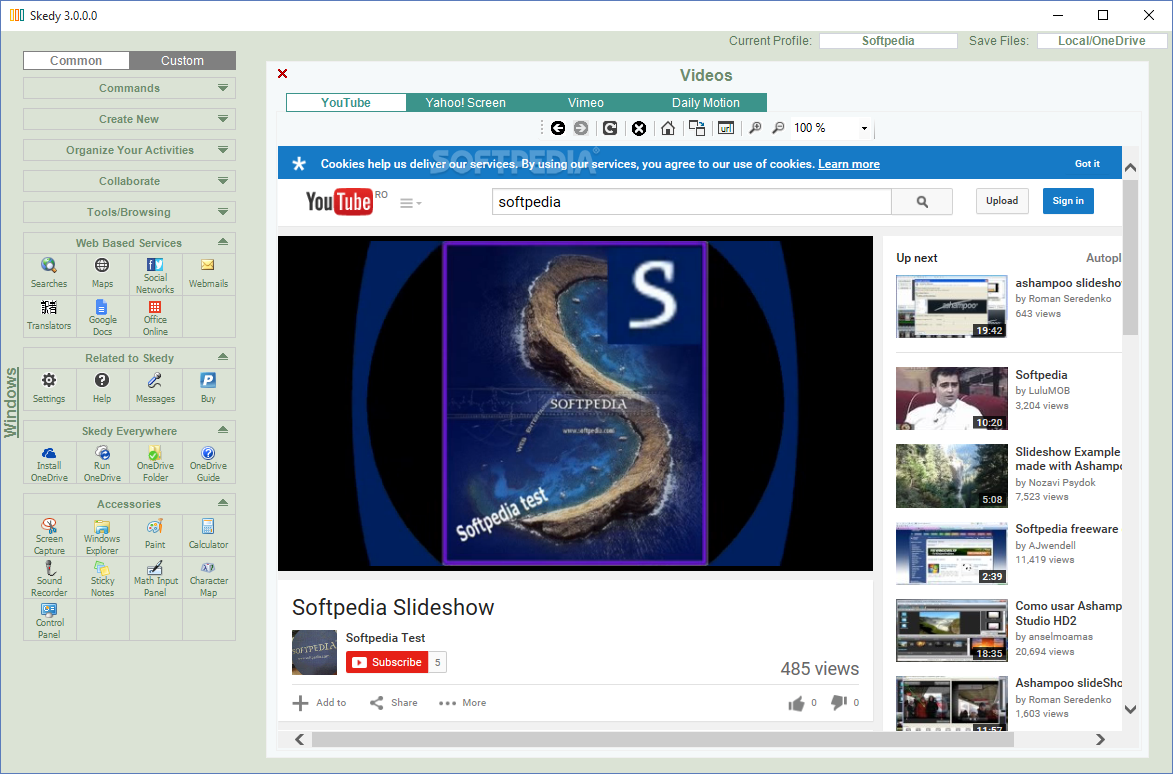Go back in the embedded browser

557,128
